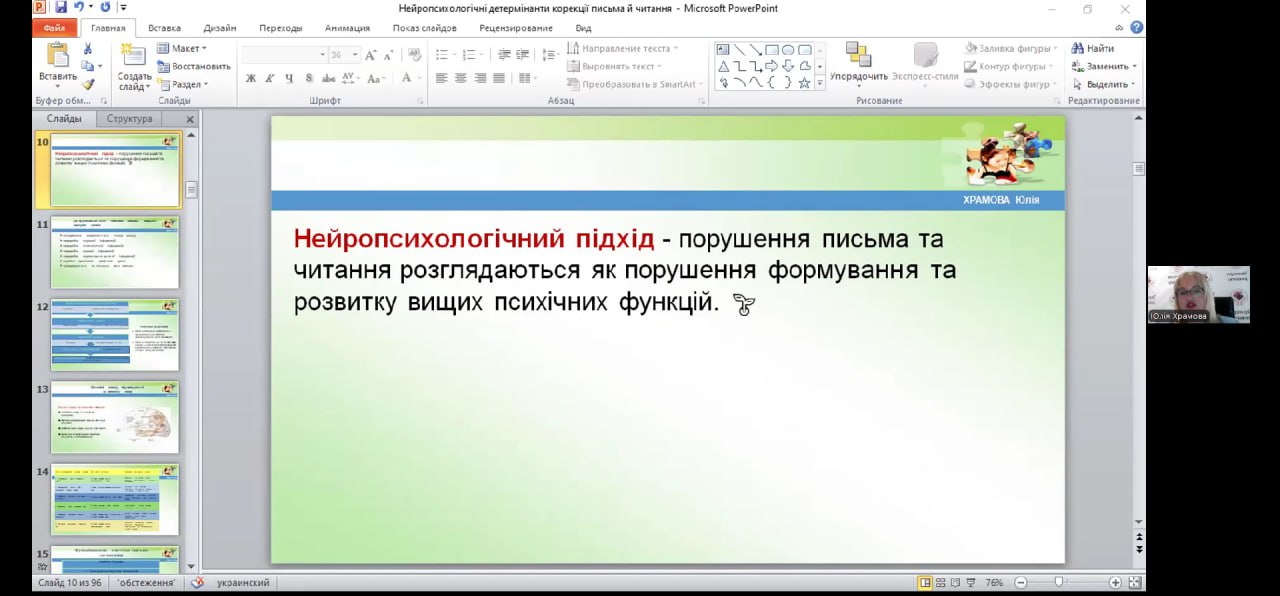The height and width of the screenshot is (596, 1280).
Task: Open the Layout (Макет) dropdown
Action: [x=182, y=48]
